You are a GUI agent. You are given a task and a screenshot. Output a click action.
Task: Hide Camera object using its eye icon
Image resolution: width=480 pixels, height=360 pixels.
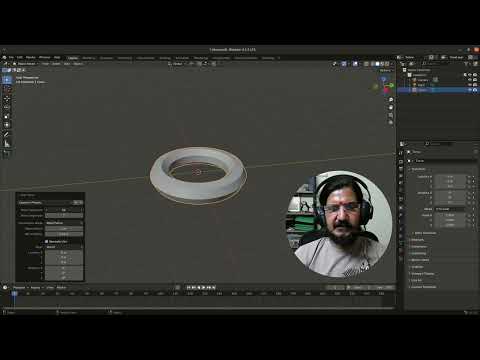click(470, 80)
